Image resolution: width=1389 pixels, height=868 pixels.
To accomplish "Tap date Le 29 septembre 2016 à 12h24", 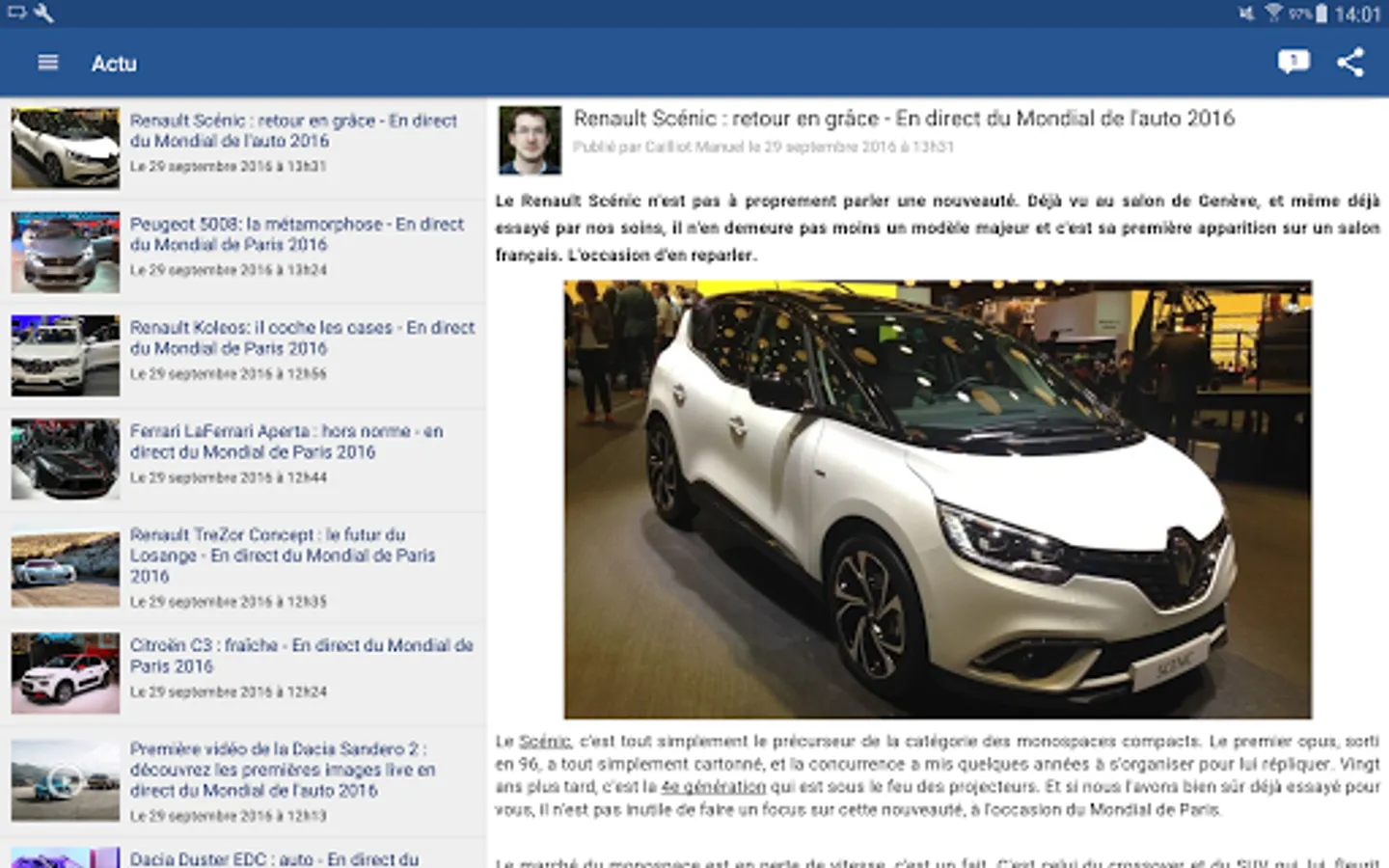I will [x=229, y=692].
